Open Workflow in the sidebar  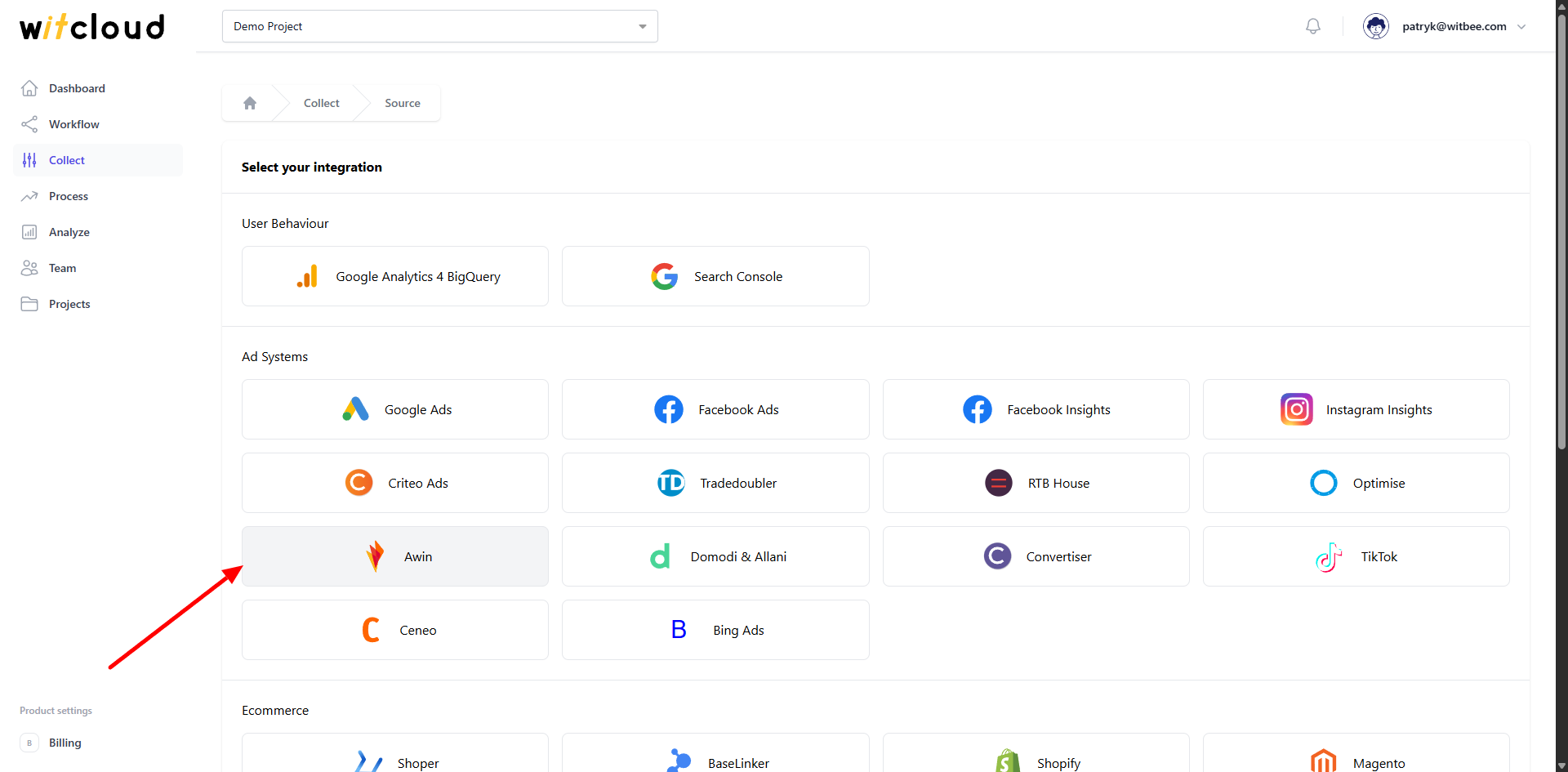pos(98,124)
